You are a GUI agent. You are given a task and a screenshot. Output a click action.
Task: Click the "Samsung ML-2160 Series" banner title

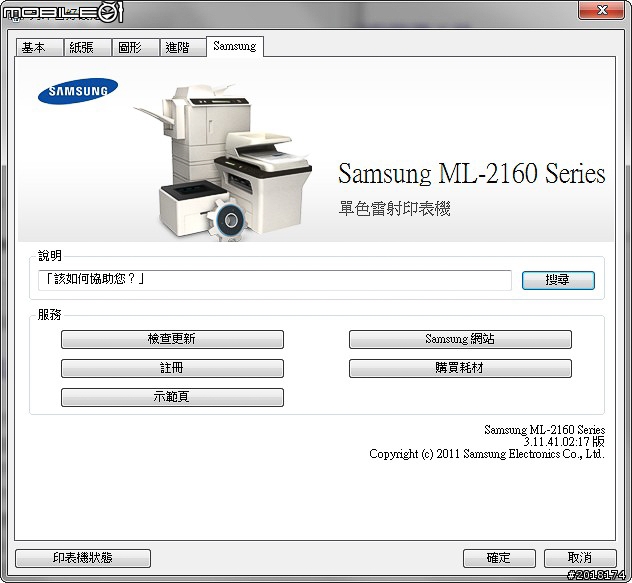click(x=471, y=173)
